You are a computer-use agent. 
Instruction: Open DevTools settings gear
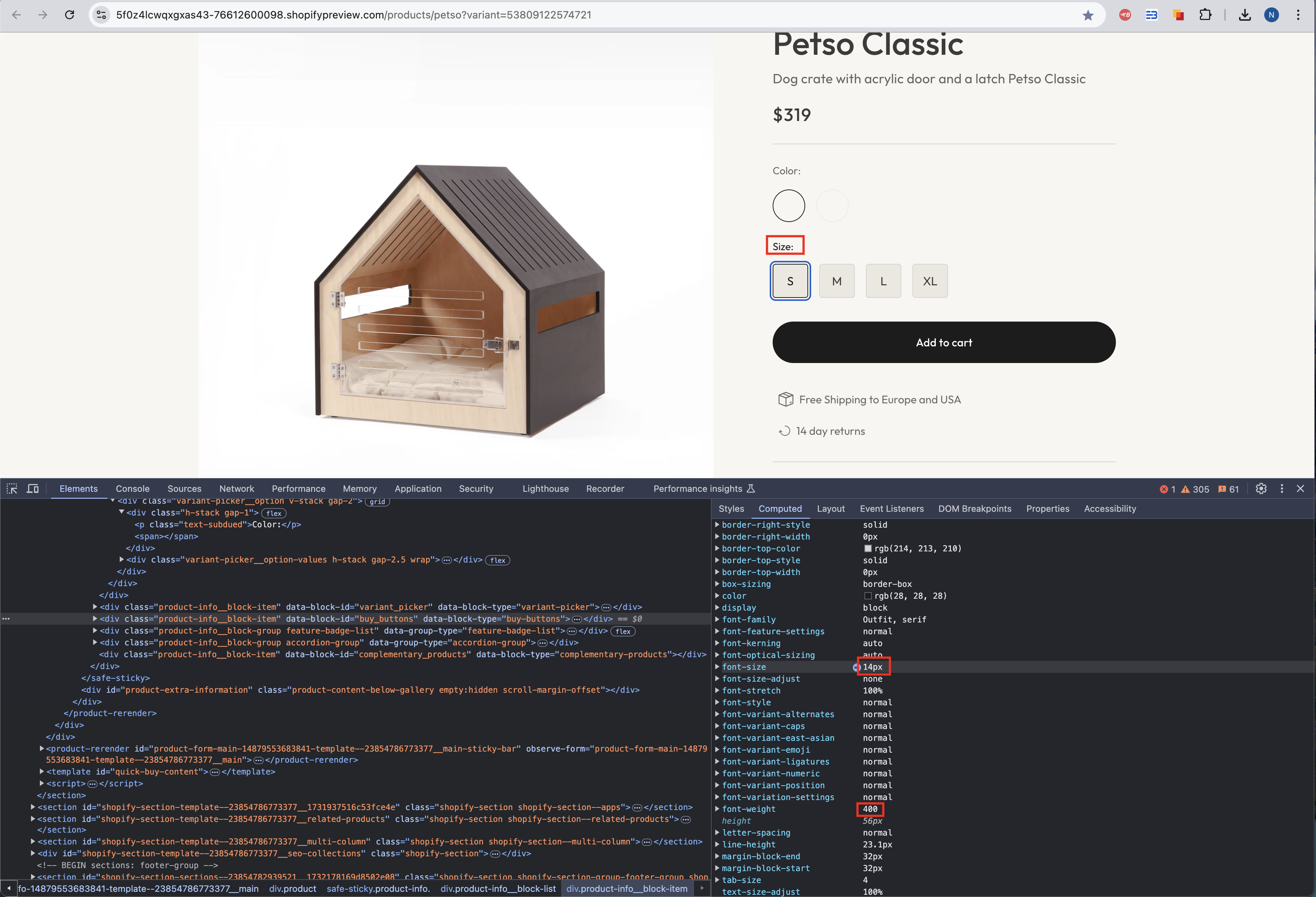1261,488
